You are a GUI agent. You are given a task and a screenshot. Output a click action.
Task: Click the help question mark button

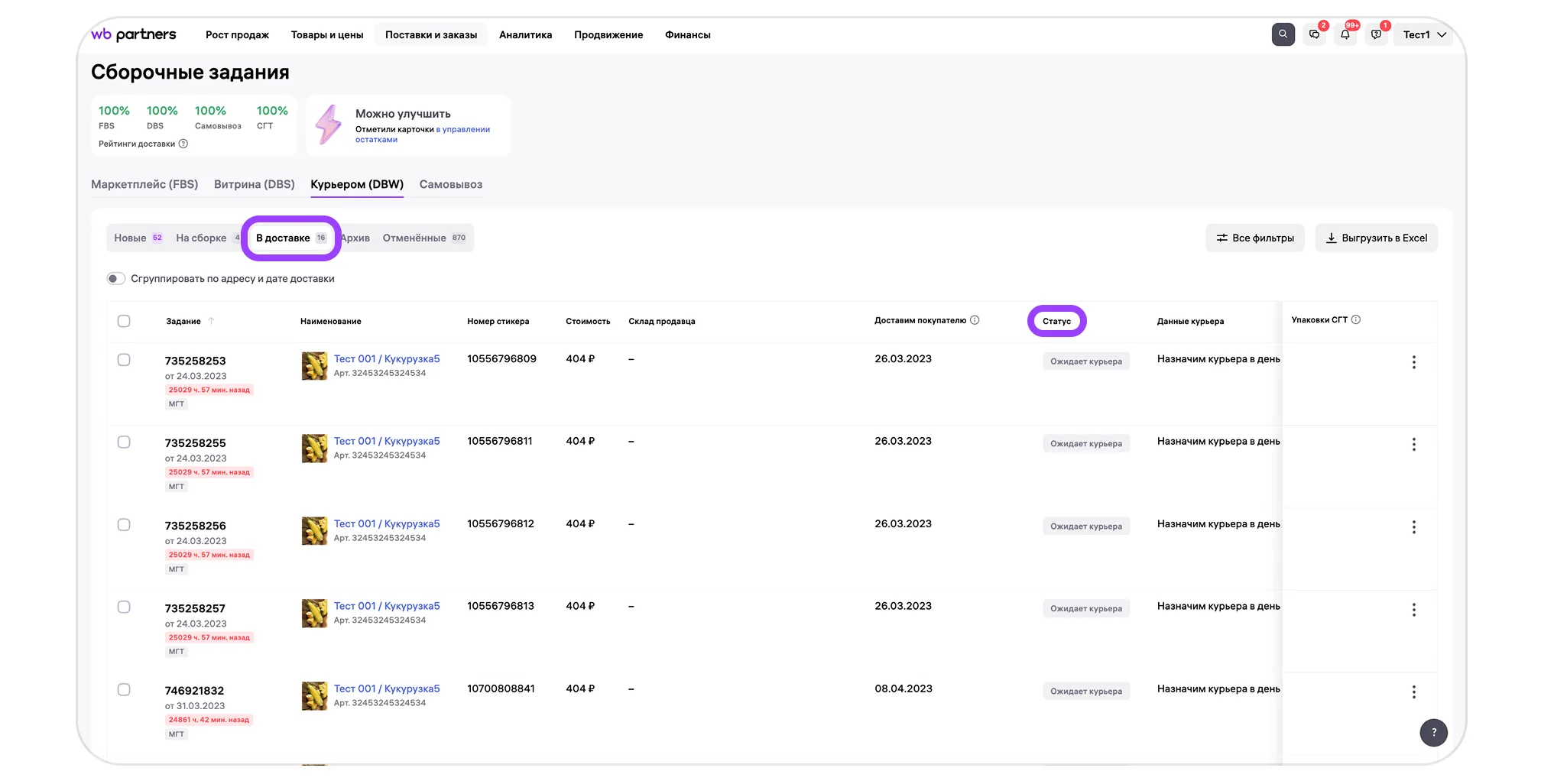pos(1433,732)
